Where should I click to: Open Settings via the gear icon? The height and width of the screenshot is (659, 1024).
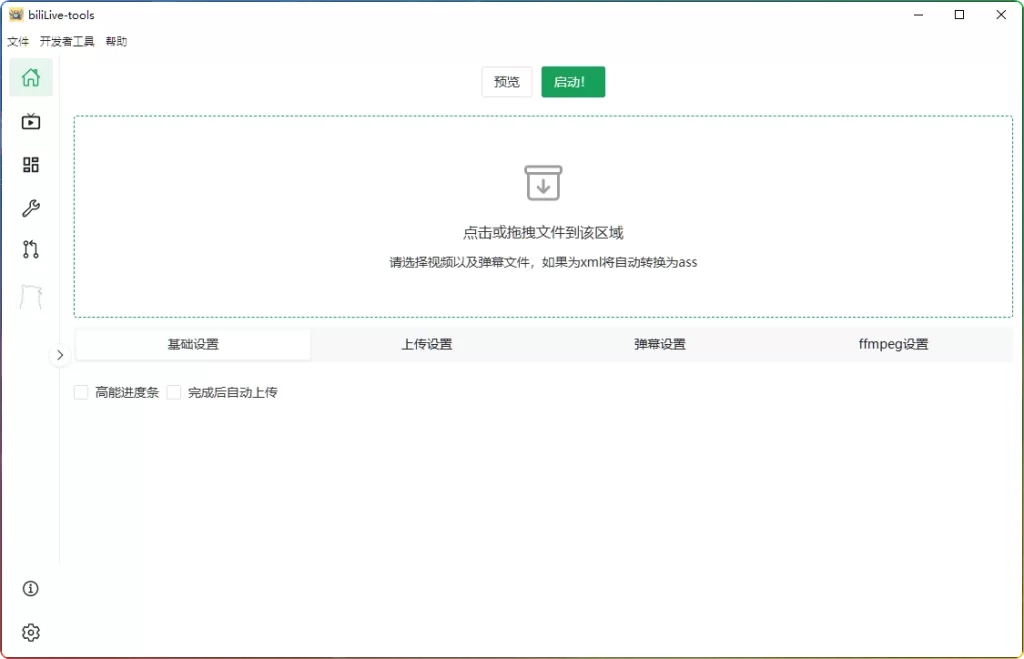(30, 632)
